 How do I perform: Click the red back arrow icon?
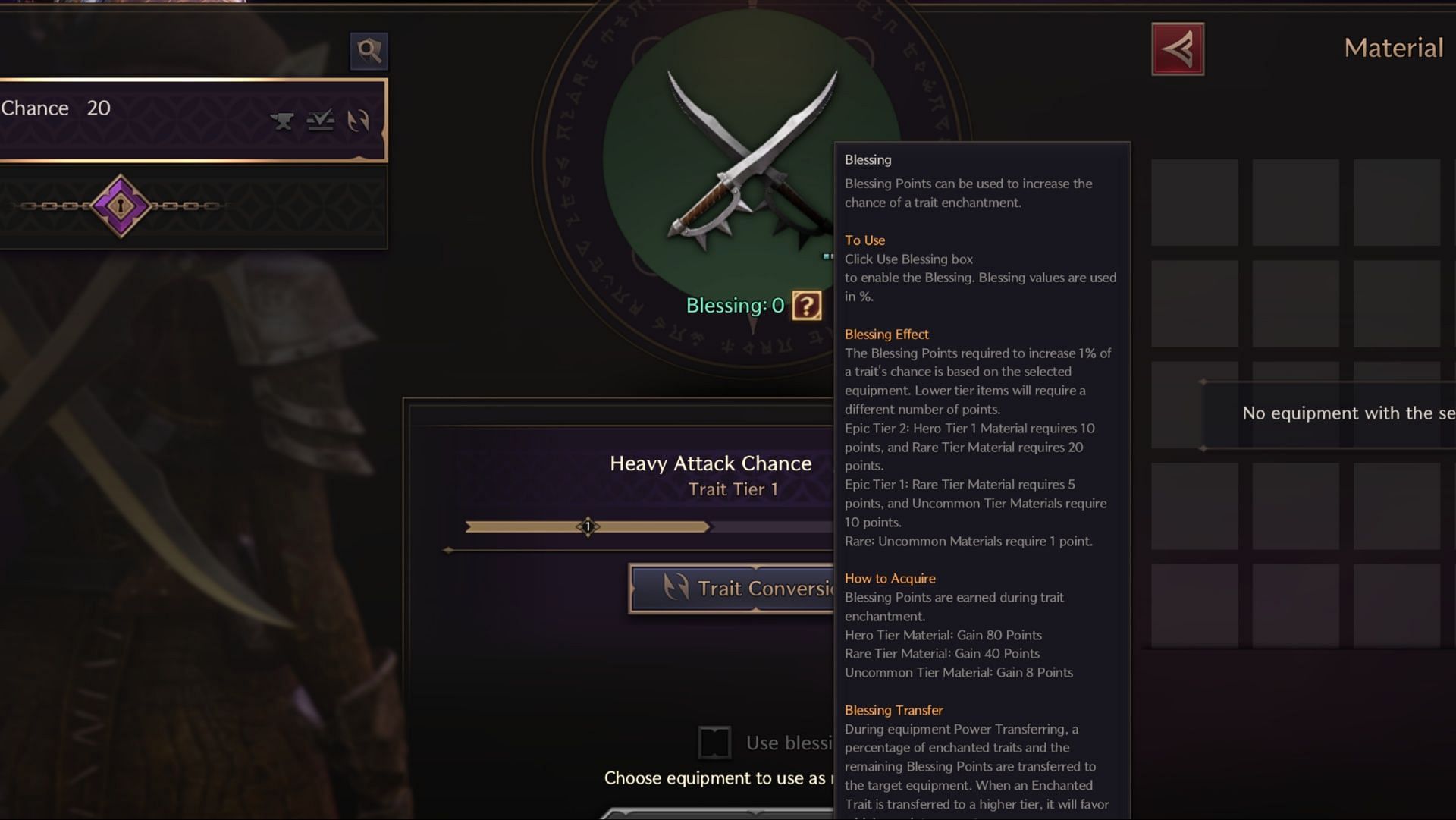[1178, 49]
